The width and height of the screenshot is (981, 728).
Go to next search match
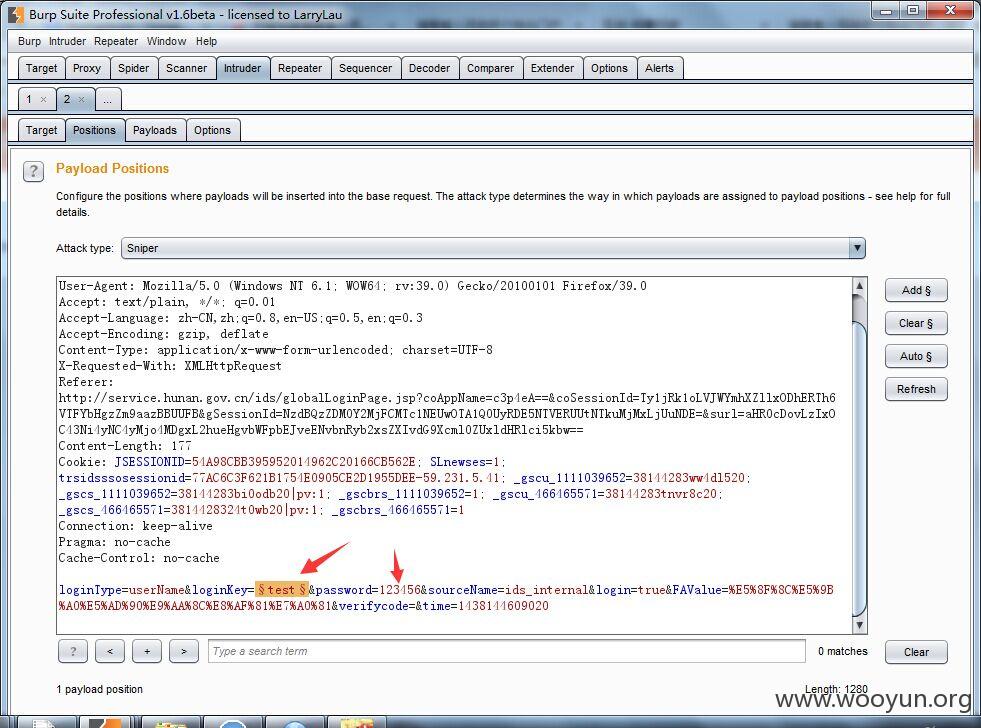[184, 652]
